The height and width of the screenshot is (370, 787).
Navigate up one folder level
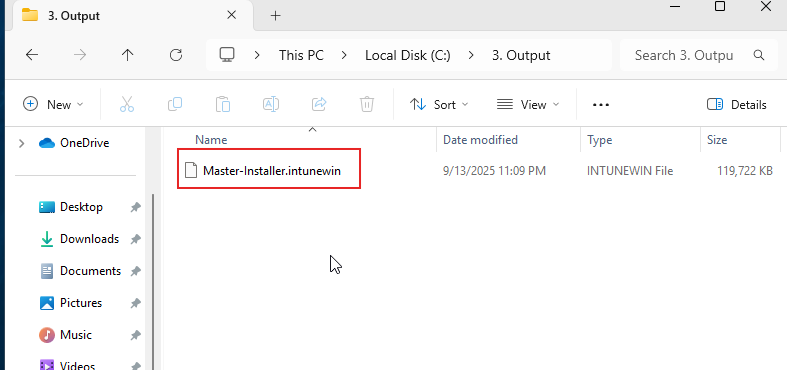(x=127, y=55)
